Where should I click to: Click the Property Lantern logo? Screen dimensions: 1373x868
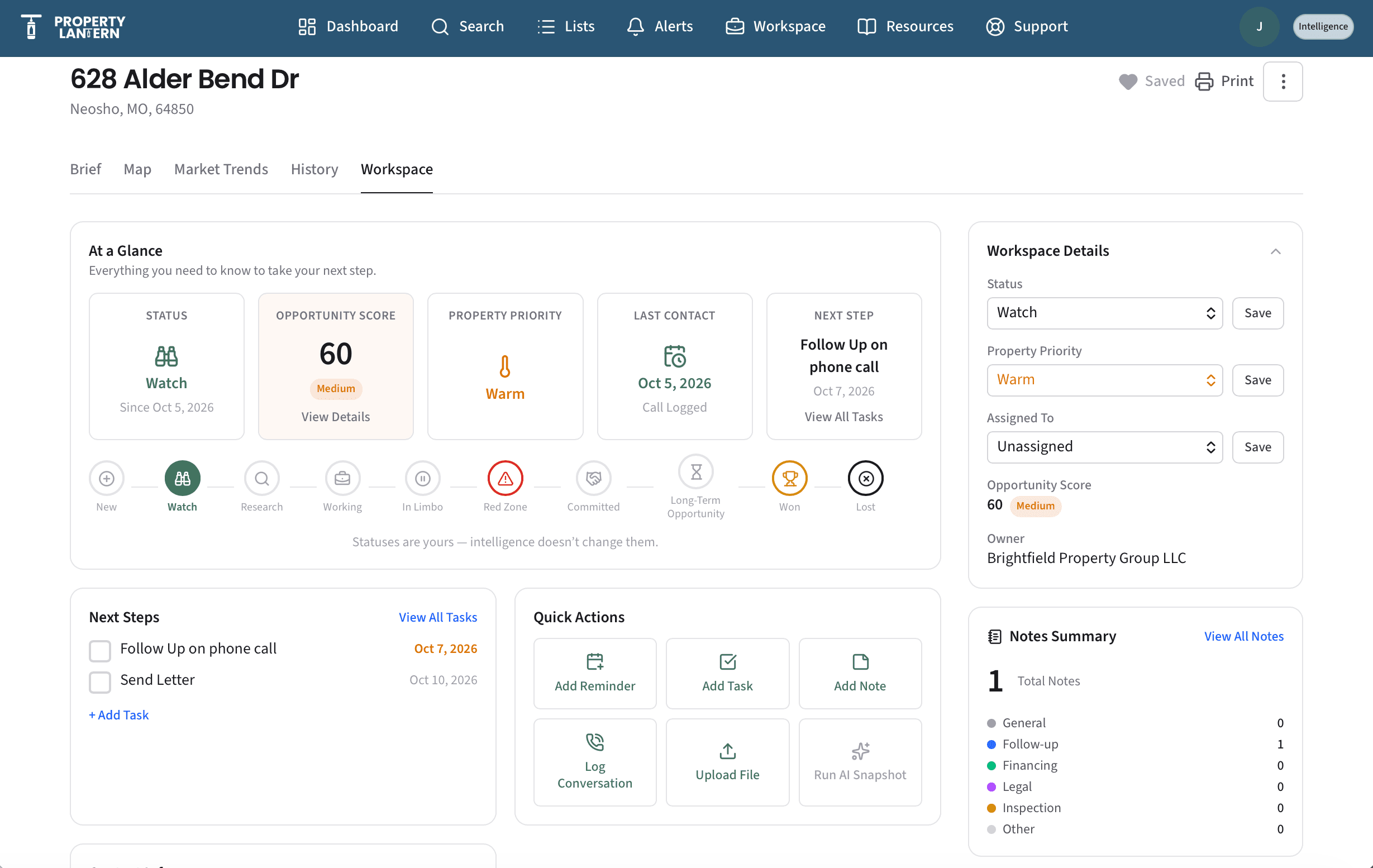point(73,26)
